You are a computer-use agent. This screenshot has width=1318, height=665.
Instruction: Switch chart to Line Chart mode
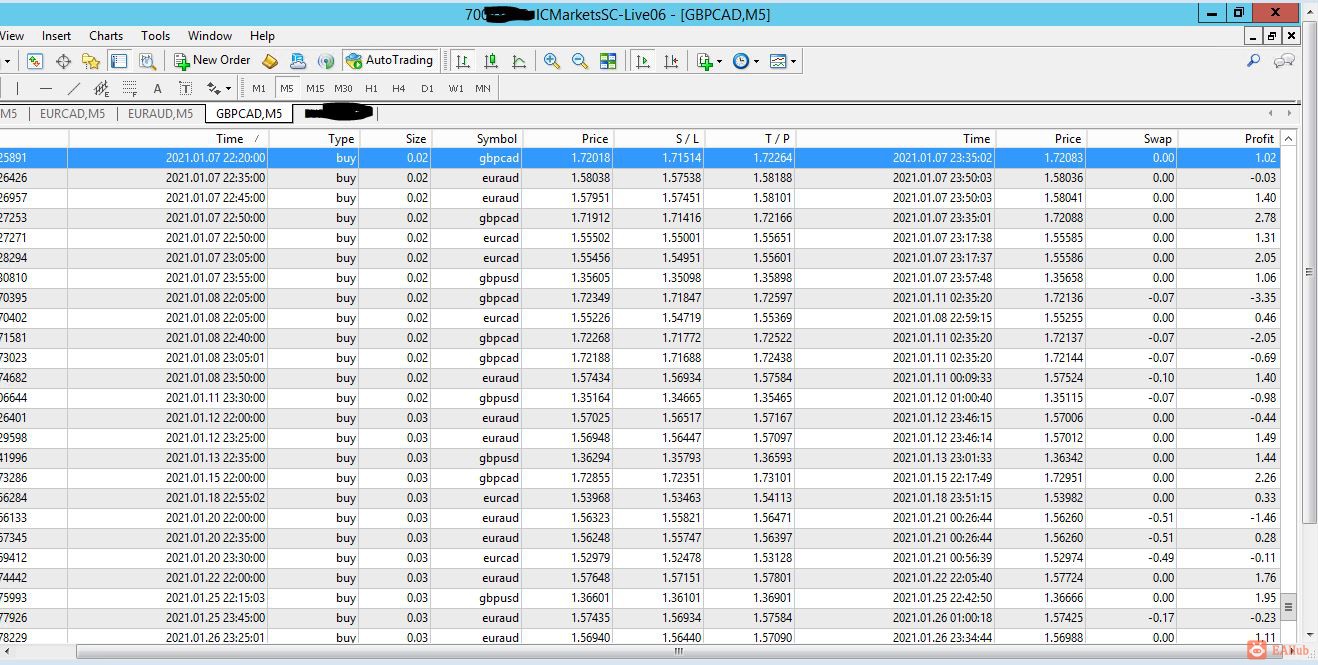519,61
